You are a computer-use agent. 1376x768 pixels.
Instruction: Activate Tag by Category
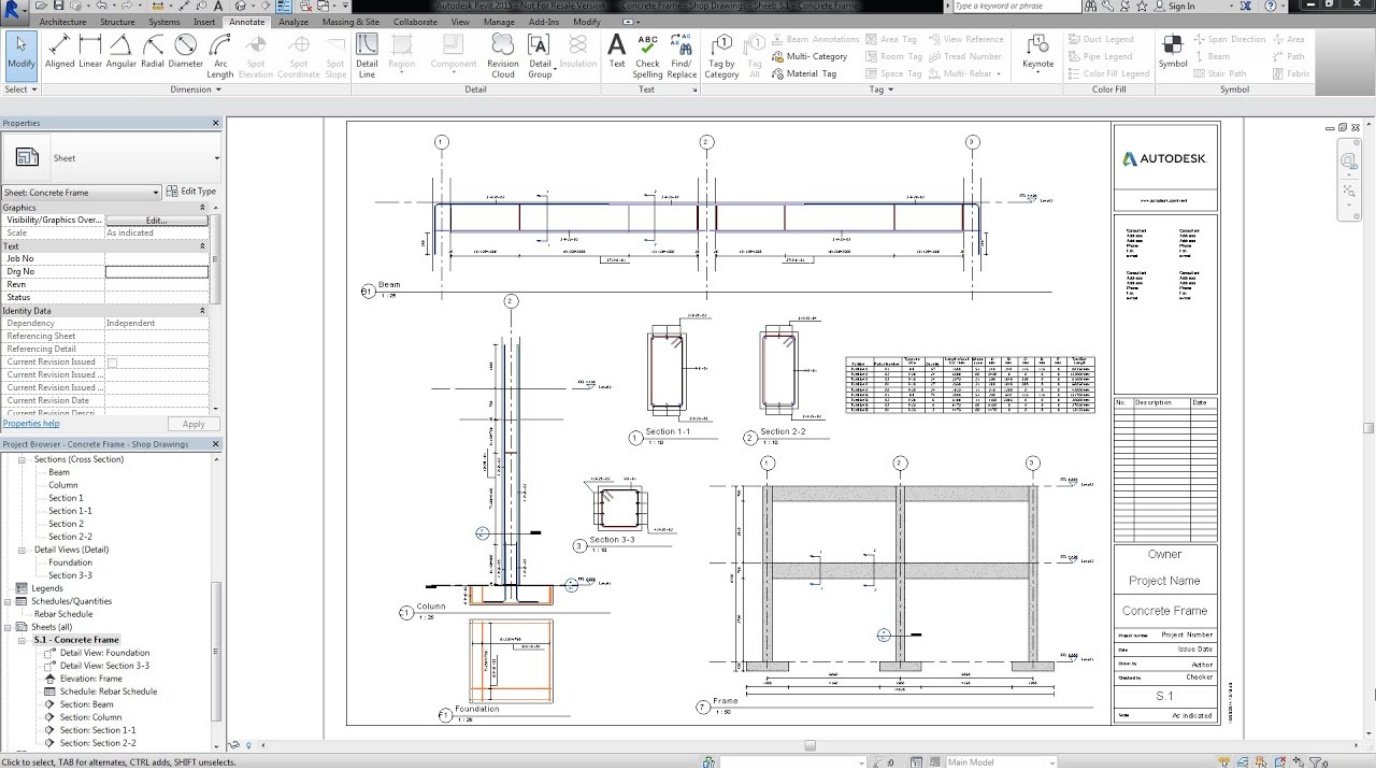(x=721, y=55)
